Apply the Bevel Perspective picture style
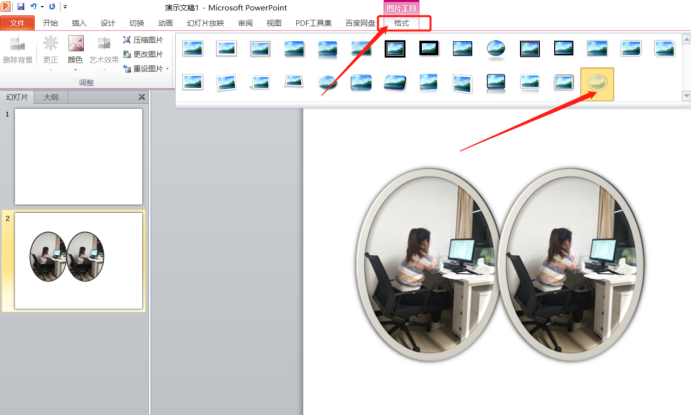The image size is (692, 415). 395,83
